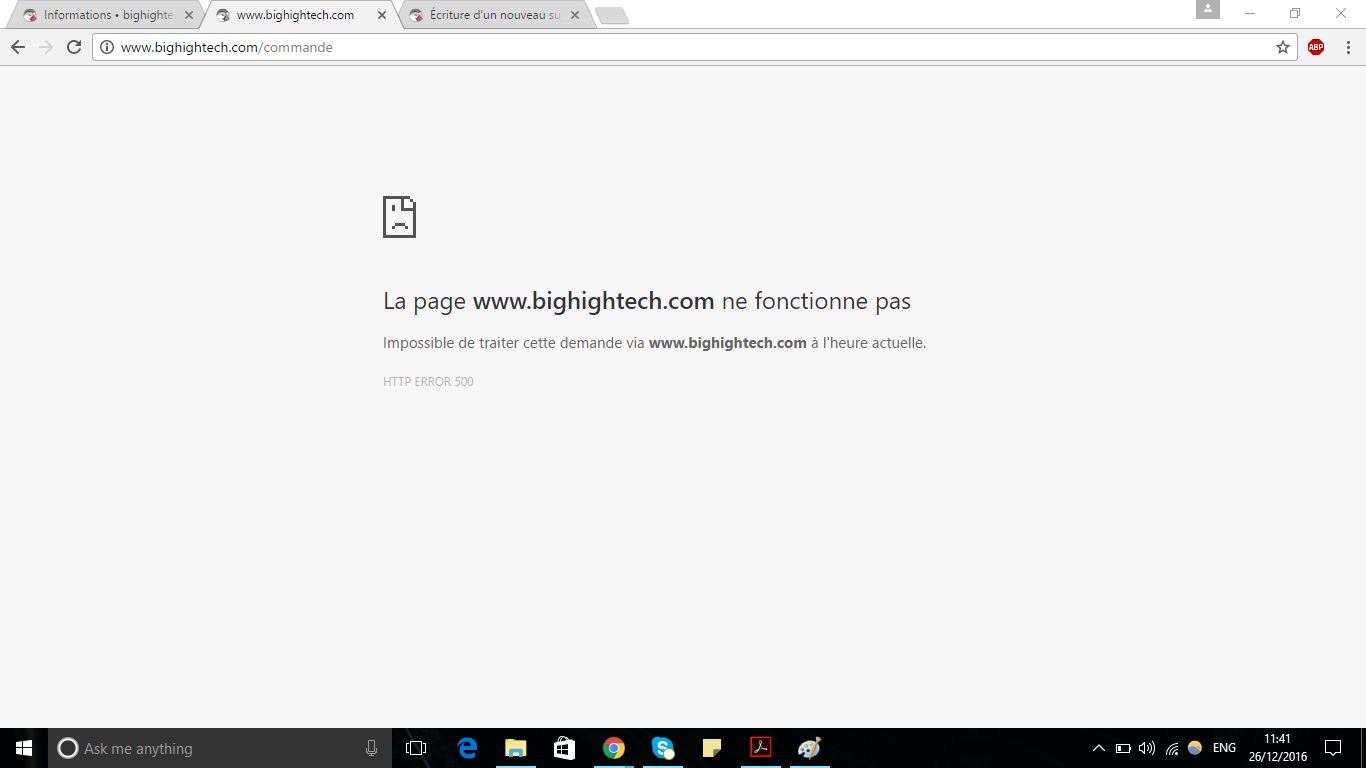1366x768 pixels.
Task: Reload the bighightech.com page
Action: [x=73, y=47]
